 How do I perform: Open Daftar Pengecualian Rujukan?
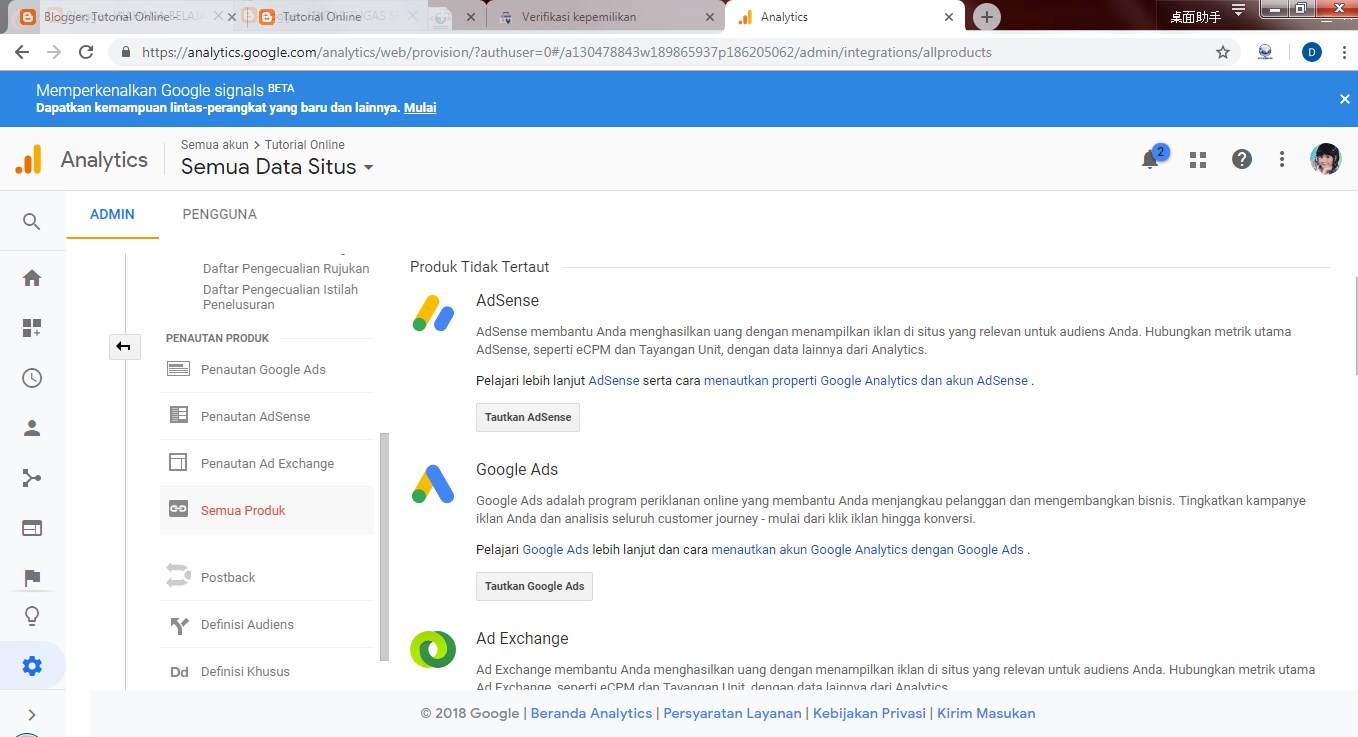coord(286,268)
